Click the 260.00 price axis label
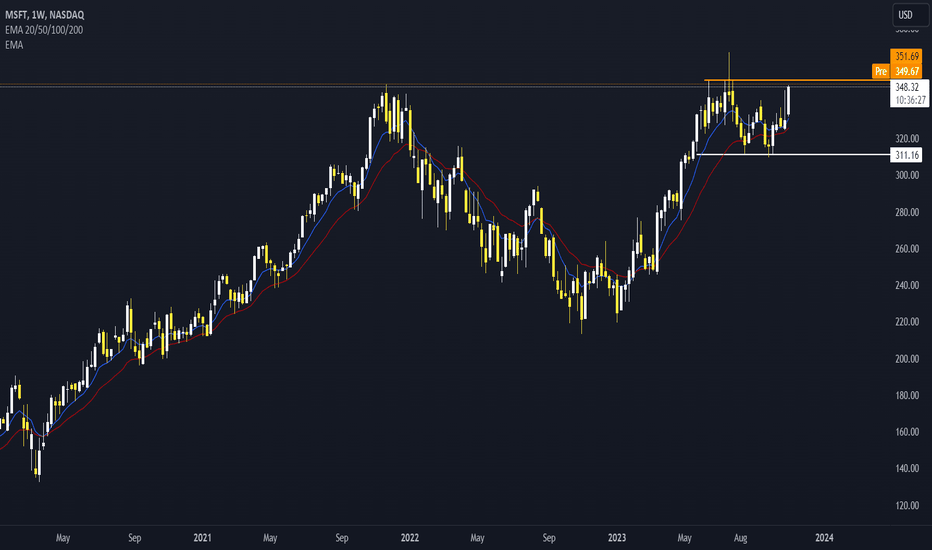Image resolution: width=932 pixels, height=550 pixels. tap(907, 249)
